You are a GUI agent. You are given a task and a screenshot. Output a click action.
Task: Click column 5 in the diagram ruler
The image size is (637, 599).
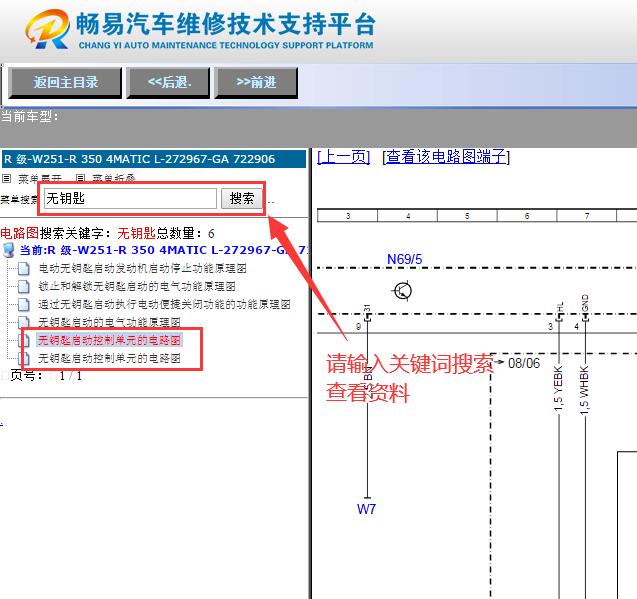coord(467,216)
